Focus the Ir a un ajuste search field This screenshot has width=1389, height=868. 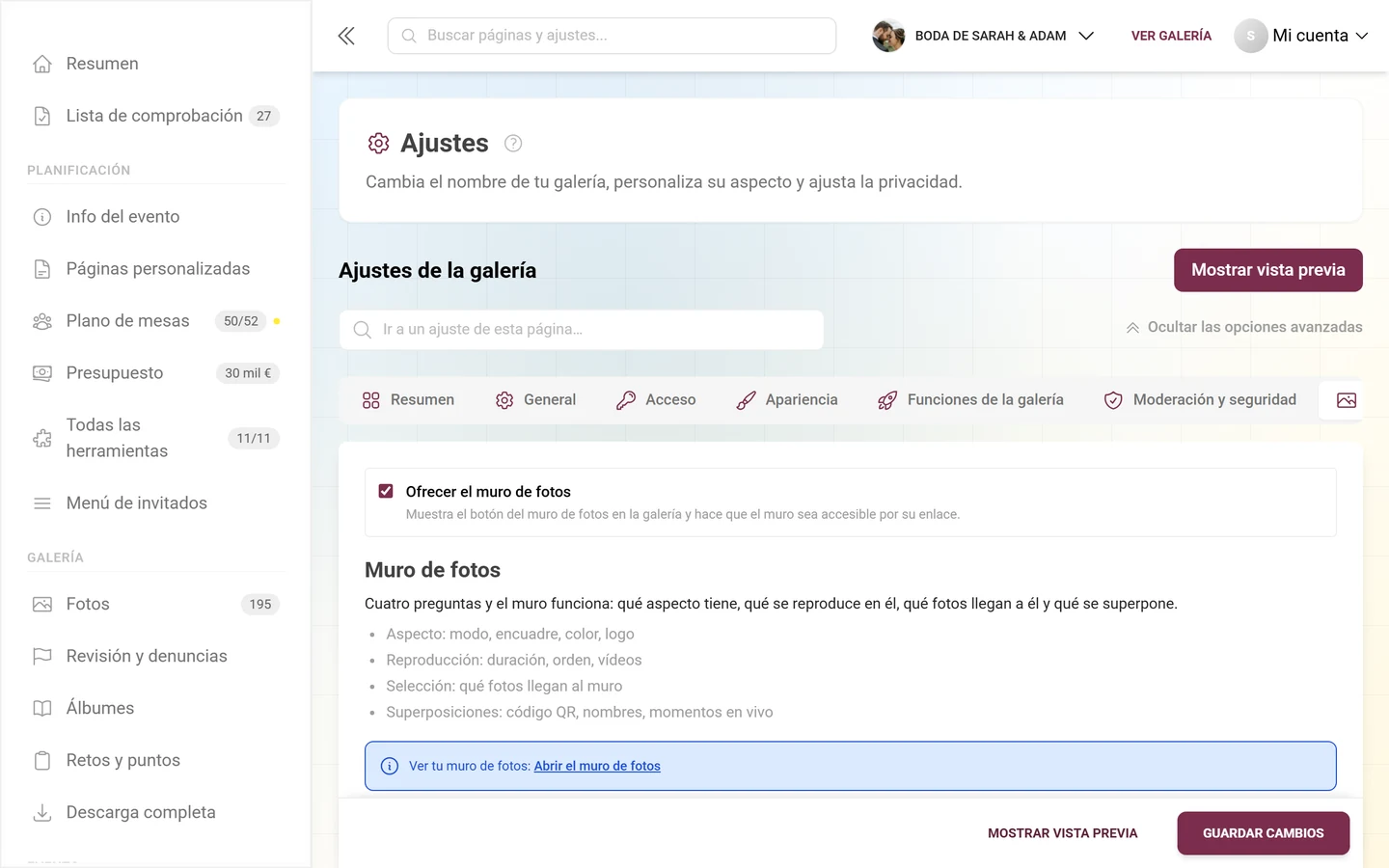coord(582,330)
